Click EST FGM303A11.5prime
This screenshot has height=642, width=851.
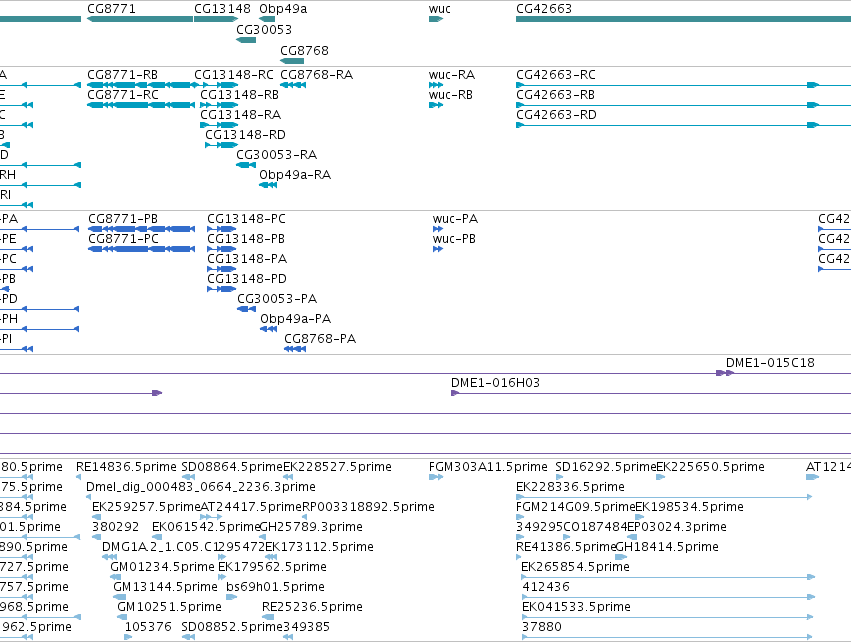pyautogui.click(x=488, y=467)
